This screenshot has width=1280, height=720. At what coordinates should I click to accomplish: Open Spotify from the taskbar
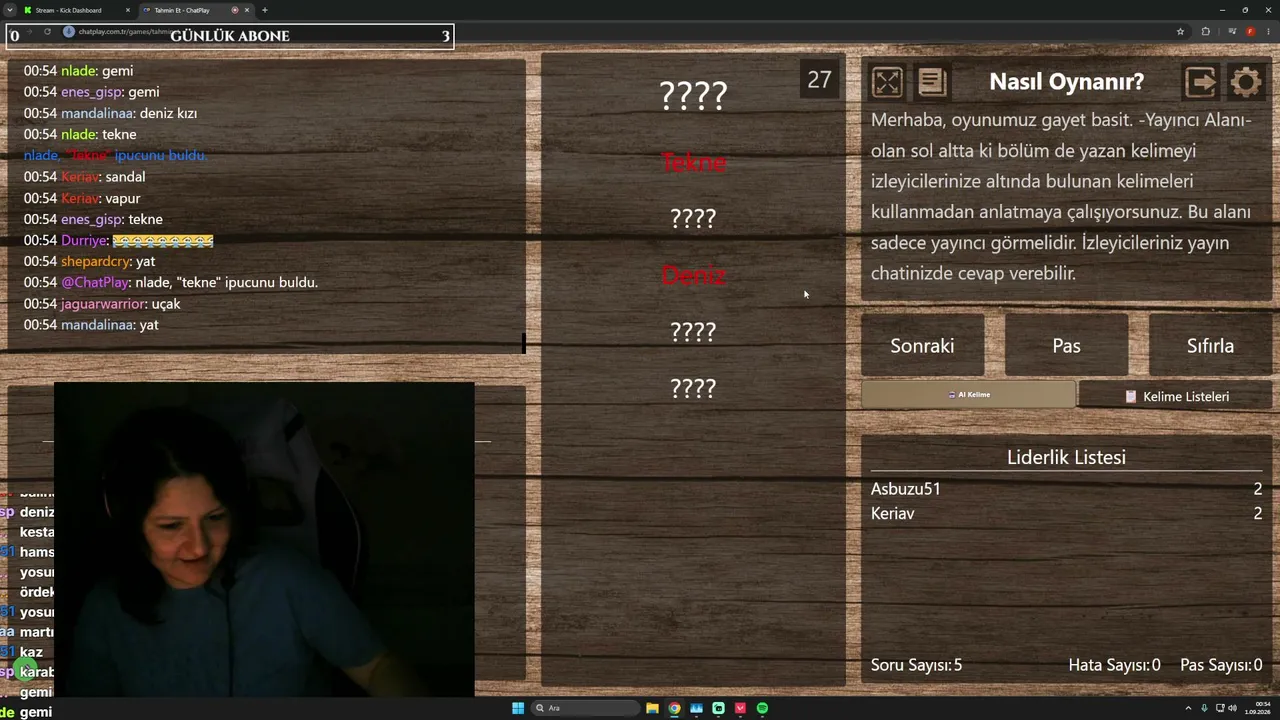762,708
